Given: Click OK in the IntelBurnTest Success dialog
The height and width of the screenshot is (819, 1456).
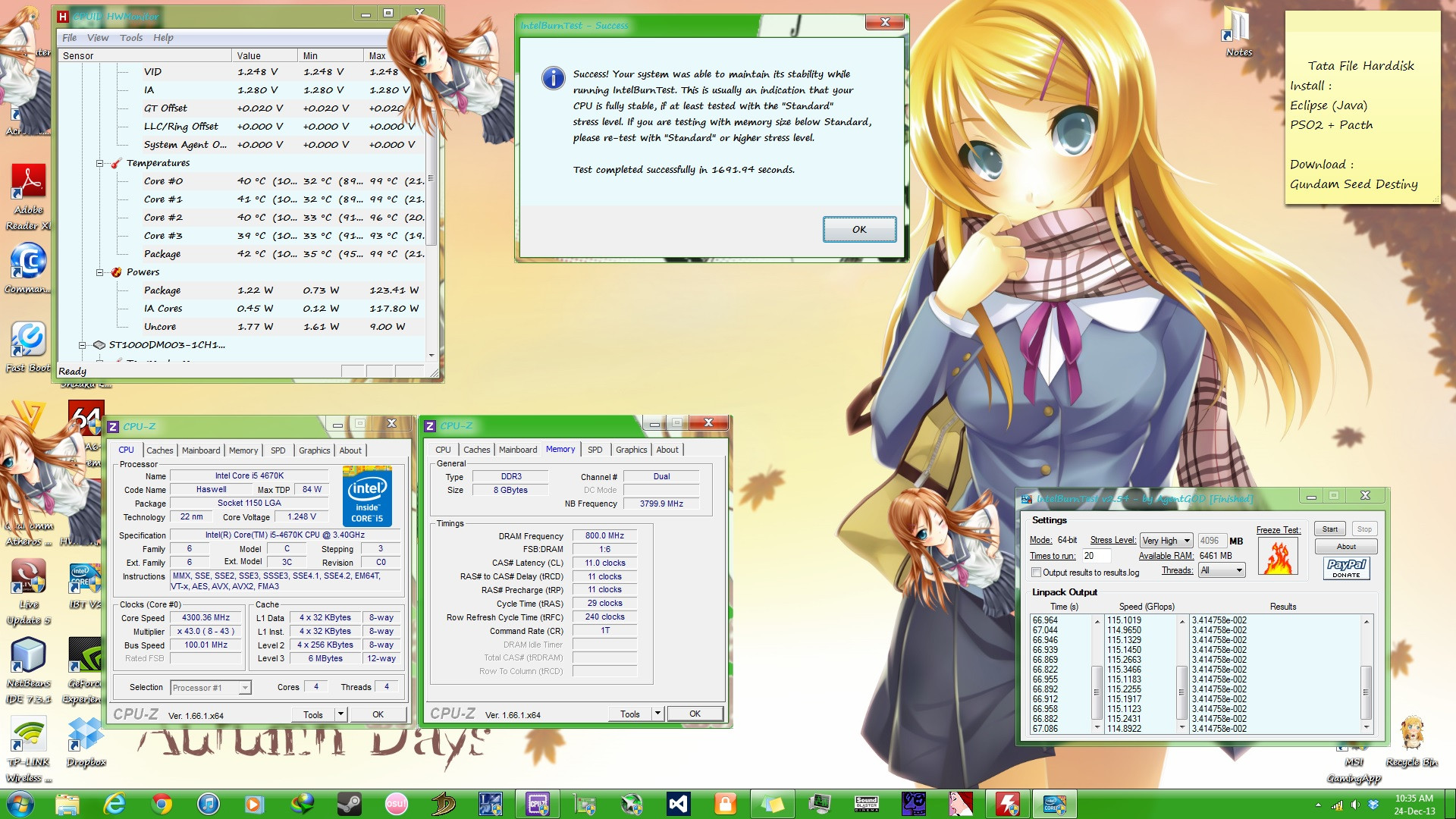Looking at the screenshot, I should pyautogui.click(x=859, y=229).
